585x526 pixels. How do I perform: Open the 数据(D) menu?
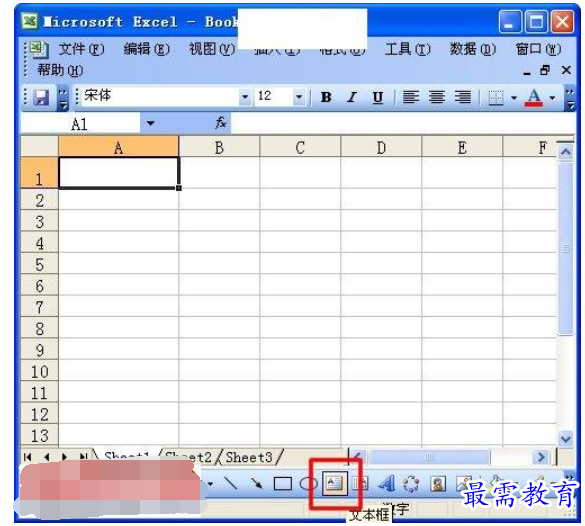(x=473, y=49)
